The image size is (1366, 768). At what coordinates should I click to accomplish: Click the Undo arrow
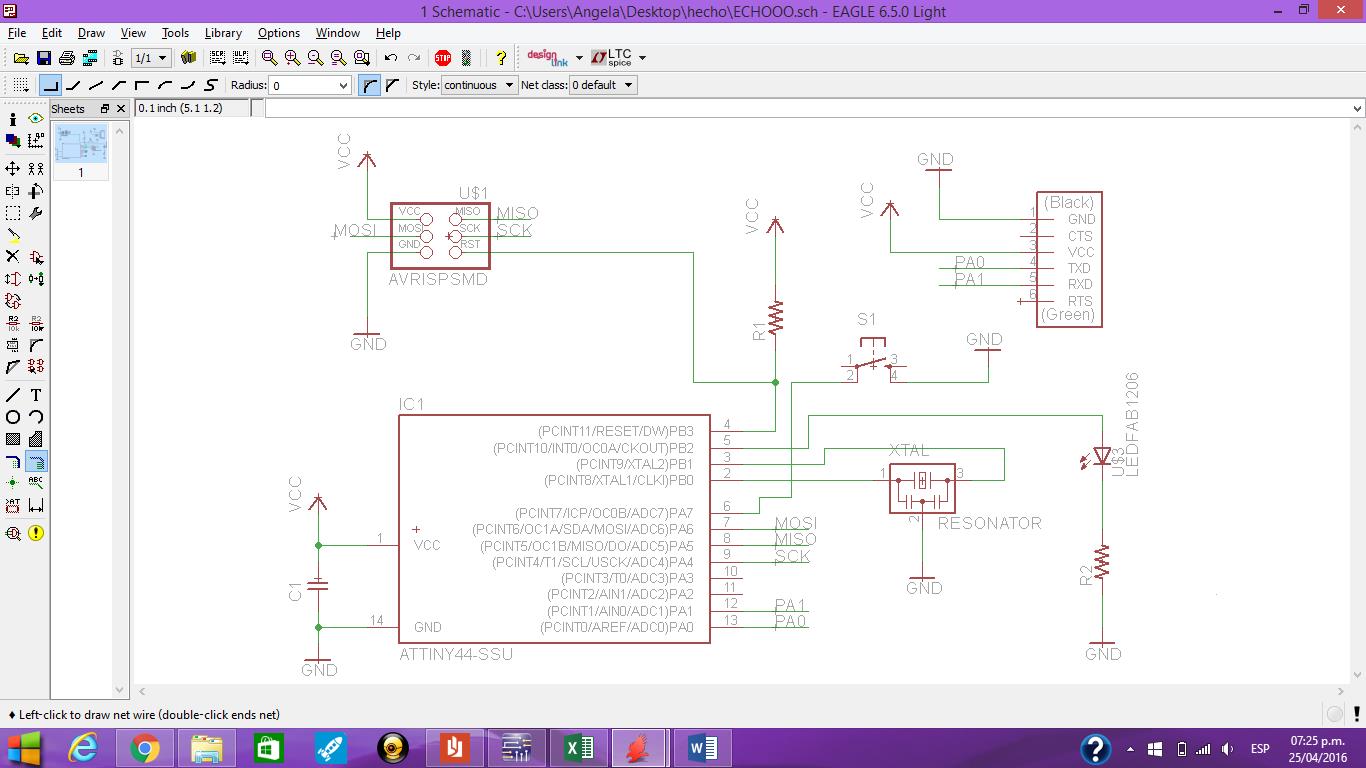pos(391,58)
